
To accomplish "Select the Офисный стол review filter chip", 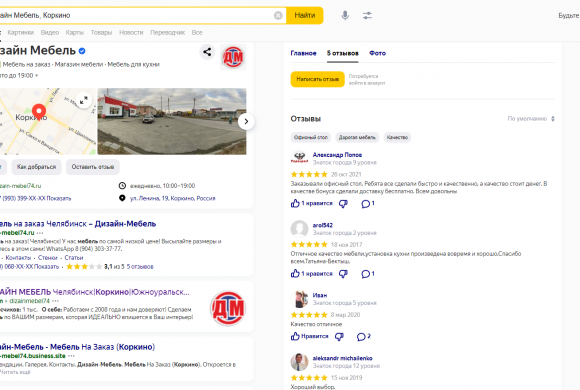I will 311,137.
